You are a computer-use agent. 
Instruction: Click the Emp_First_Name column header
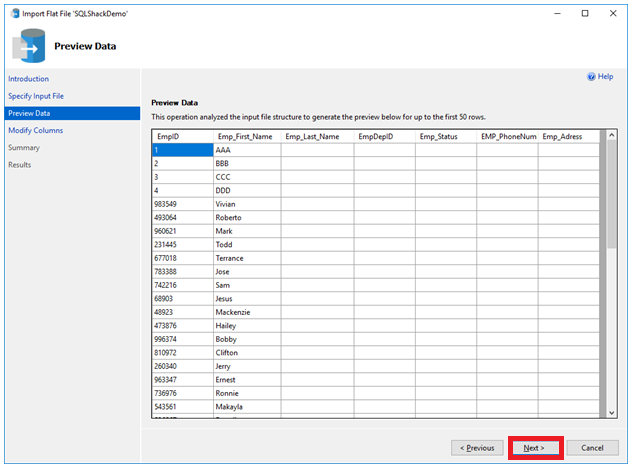pyautogui.click(x=244, y=136)
